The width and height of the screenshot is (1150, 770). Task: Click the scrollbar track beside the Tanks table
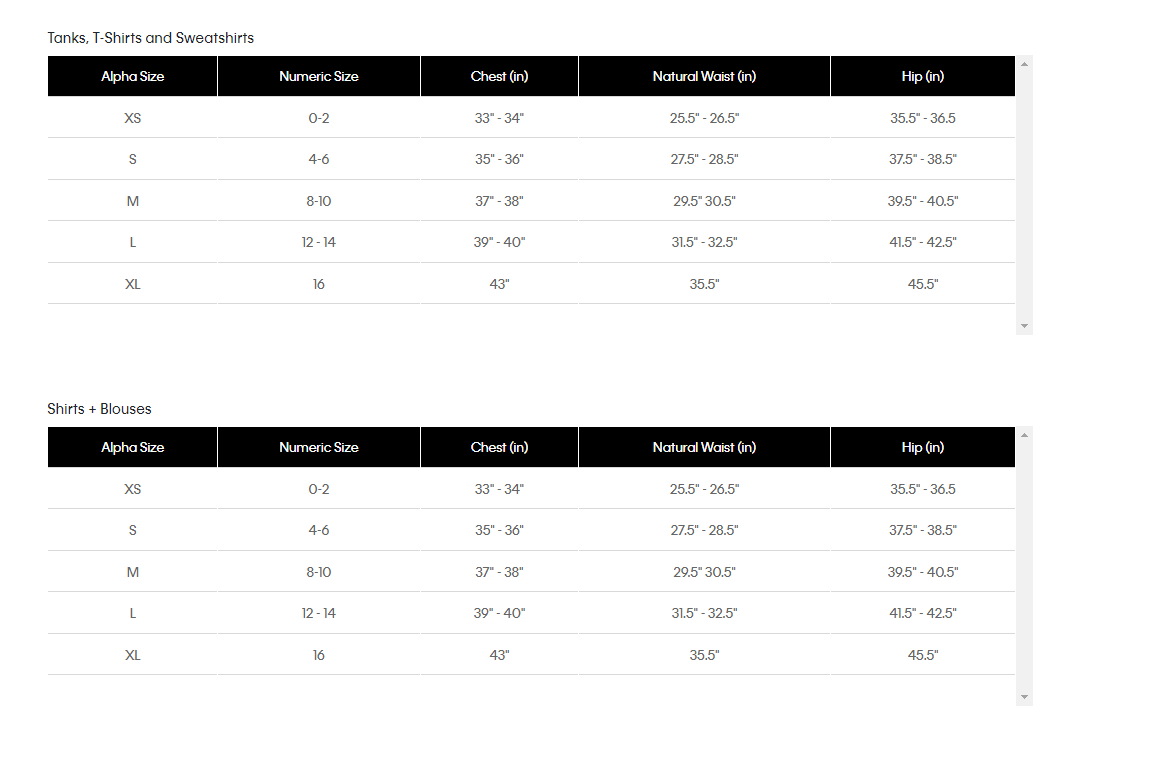tap(1025, 195)
